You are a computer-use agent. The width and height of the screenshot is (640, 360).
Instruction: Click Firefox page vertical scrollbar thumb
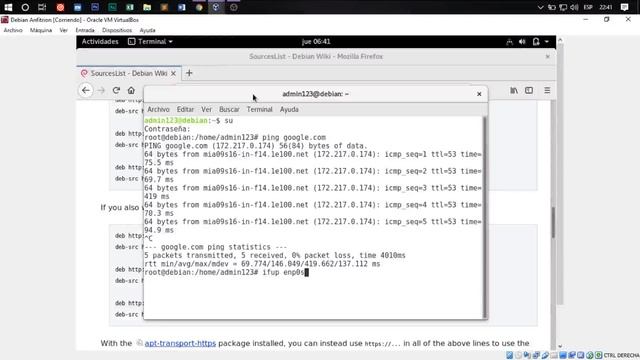553,222
